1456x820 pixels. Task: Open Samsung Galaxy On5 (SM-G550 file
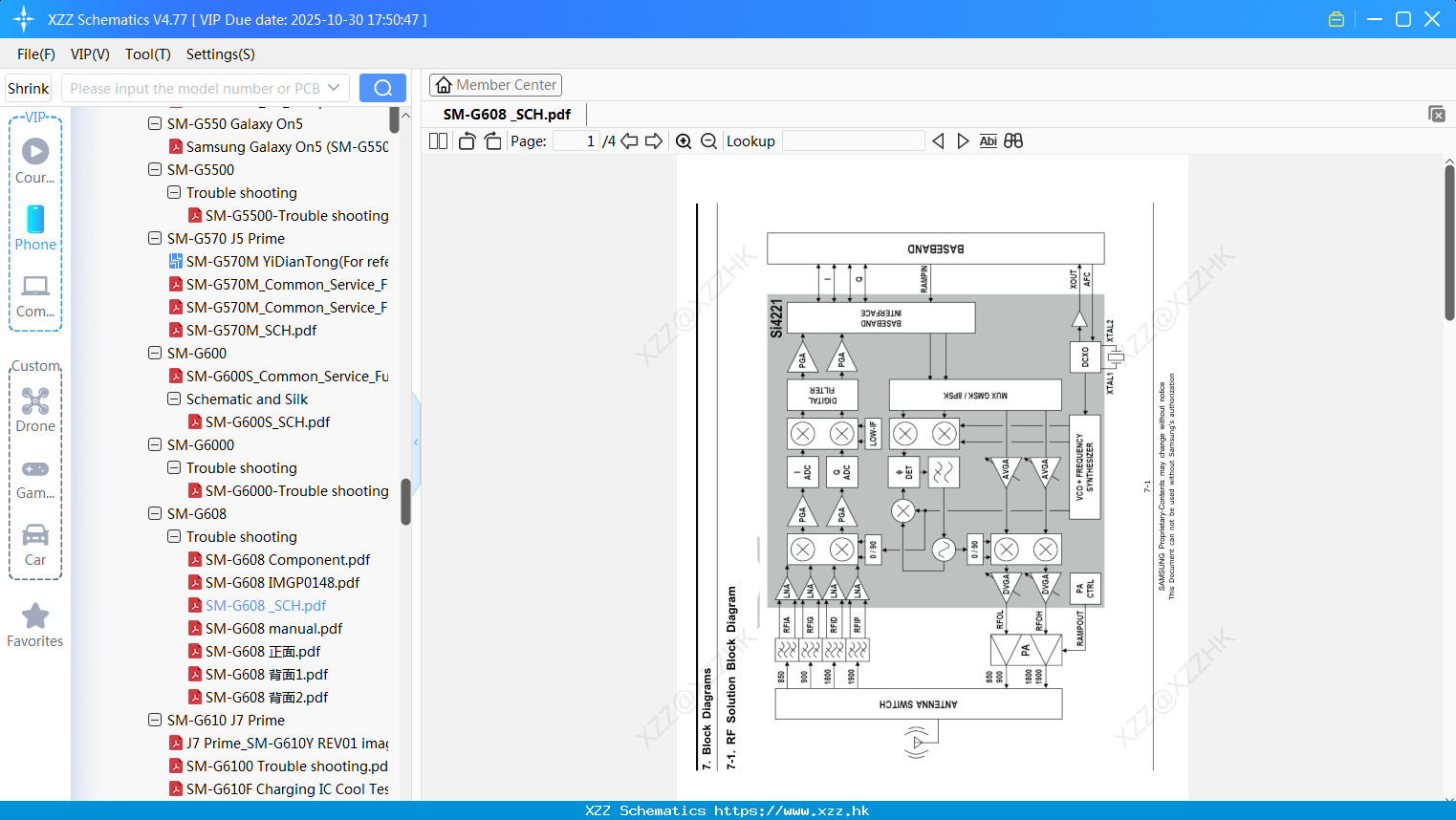click(x=278, y=146)
